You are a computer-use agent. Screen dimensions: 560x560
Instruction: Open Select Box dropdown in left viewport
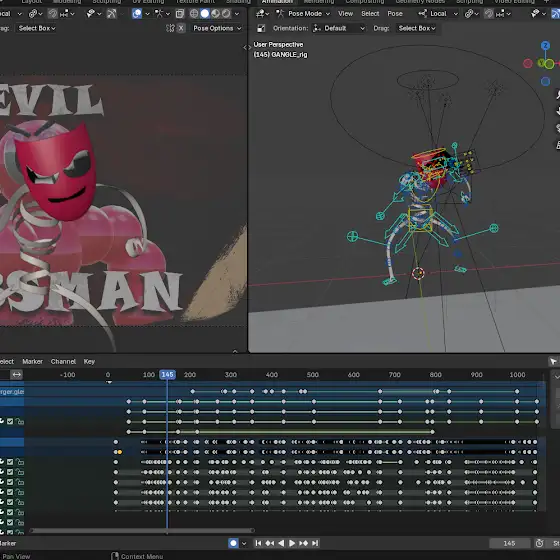(36, 28)
